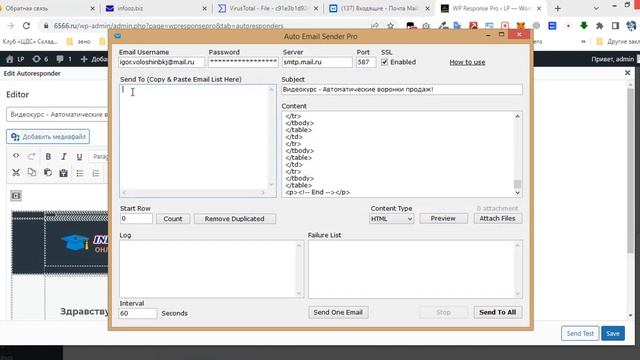This screenshot has height=360, width=640.
Task: Click the autoresponder title field in Editor
Action: [57, 114]
